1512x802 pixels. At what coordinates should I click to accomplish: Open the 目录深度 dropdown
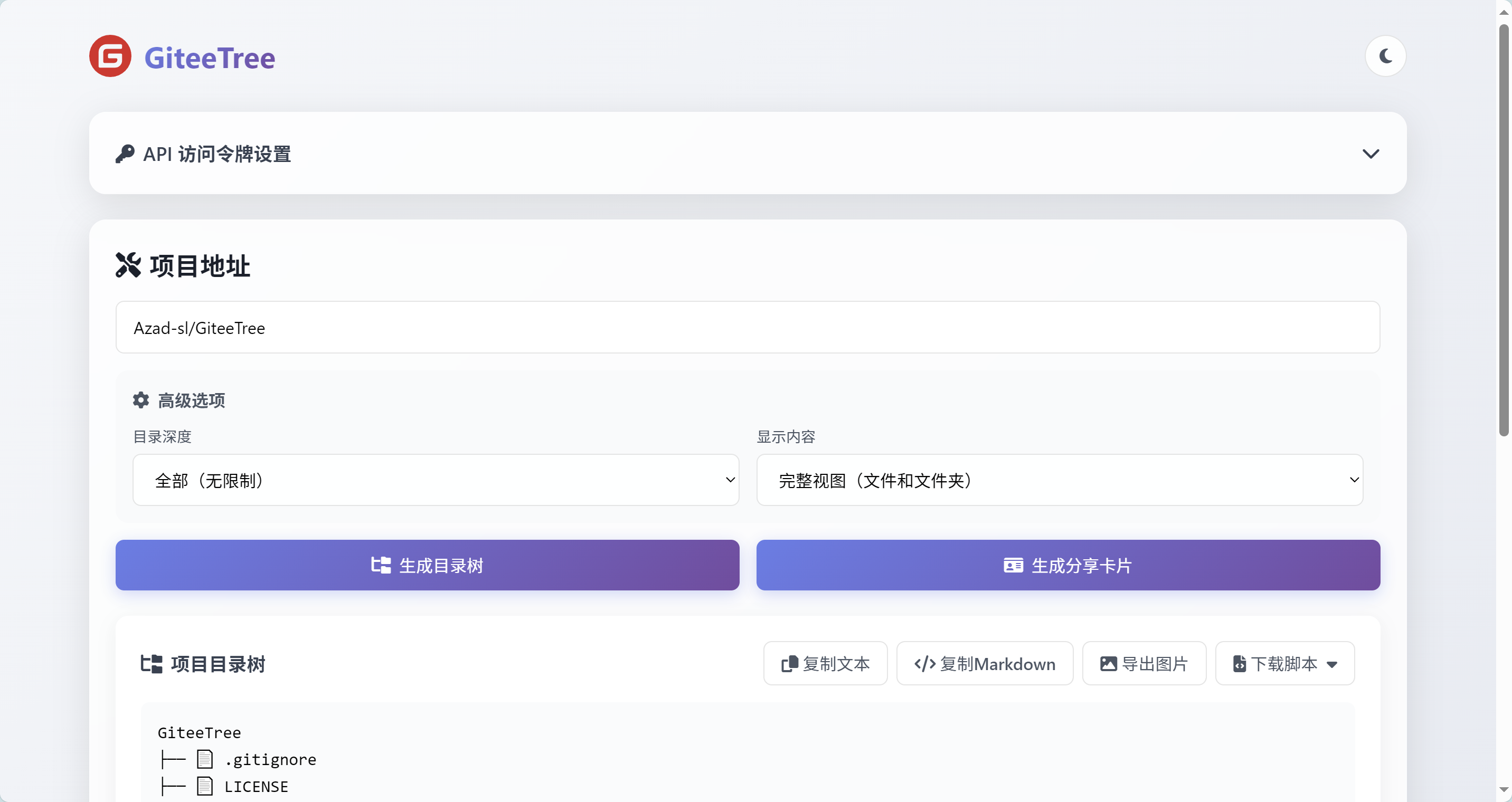point(436,480)
